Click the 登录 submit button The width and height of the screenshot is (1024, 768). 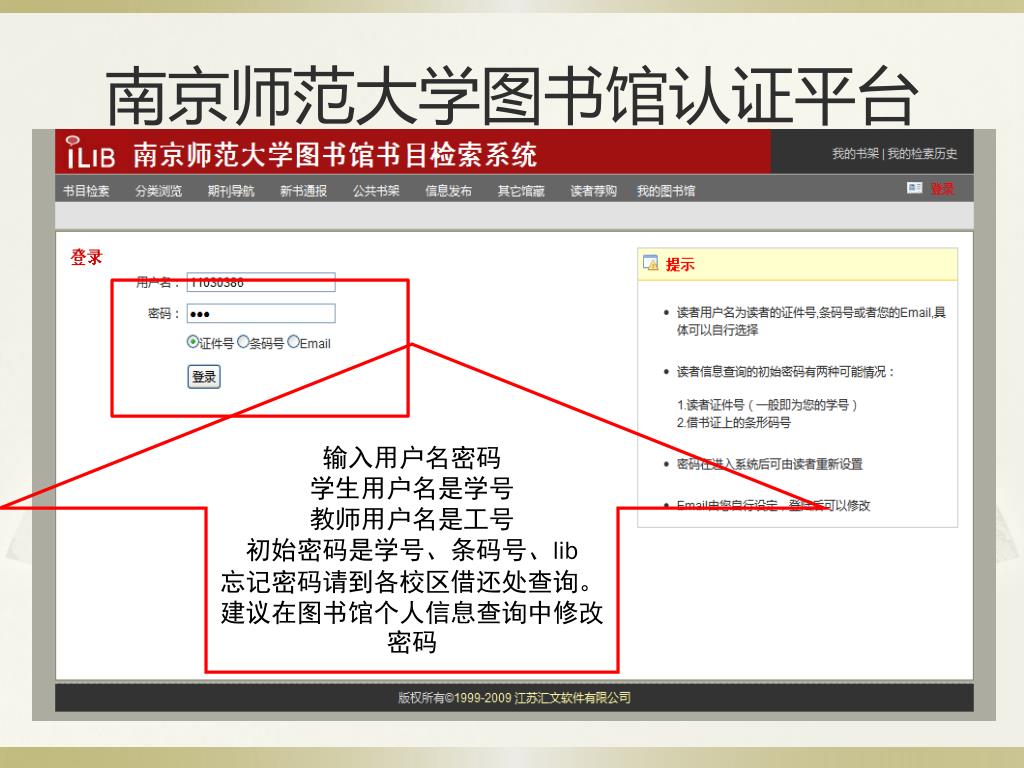204,377
